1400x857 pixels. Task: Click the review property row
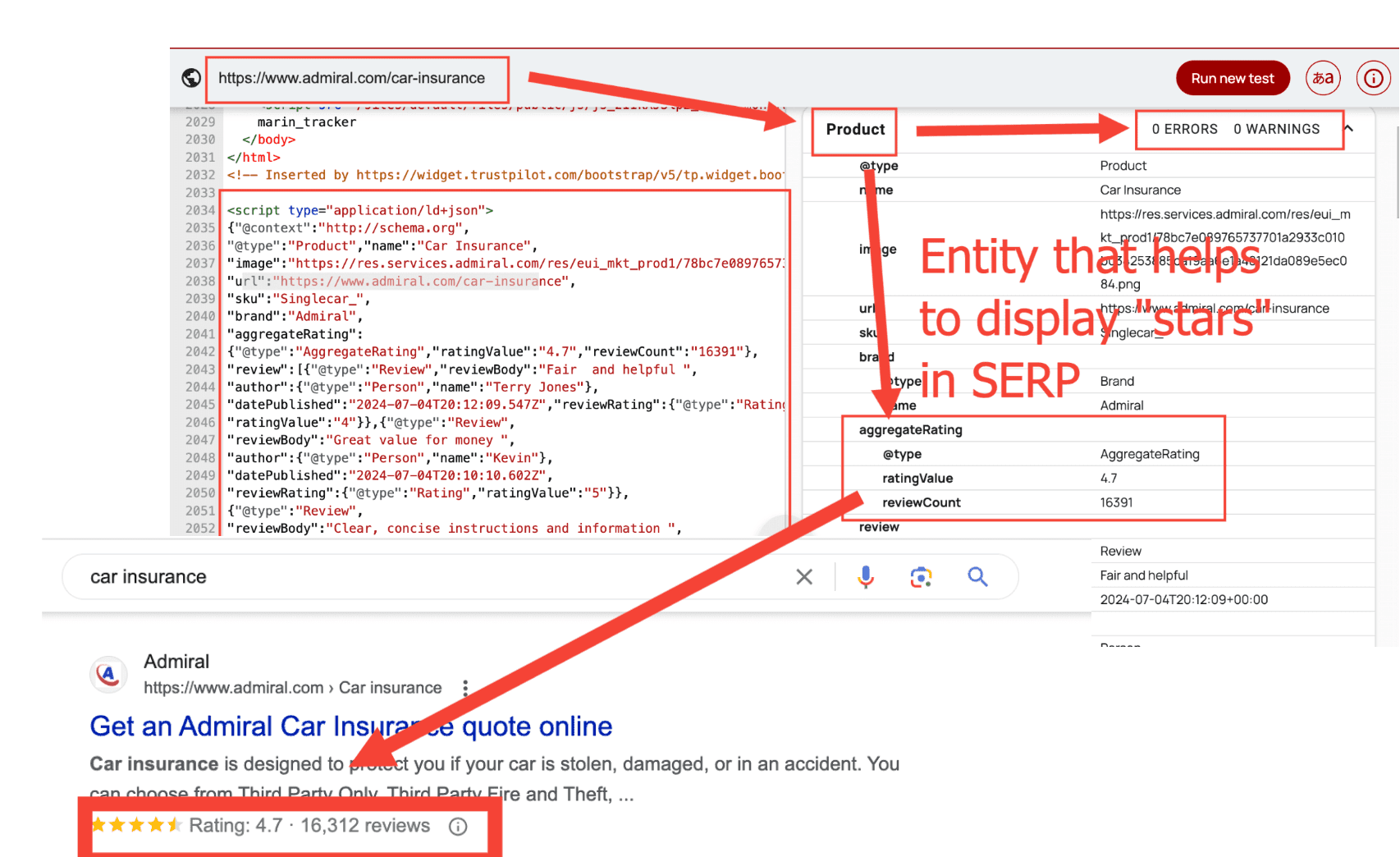(x=1087, y=527)
